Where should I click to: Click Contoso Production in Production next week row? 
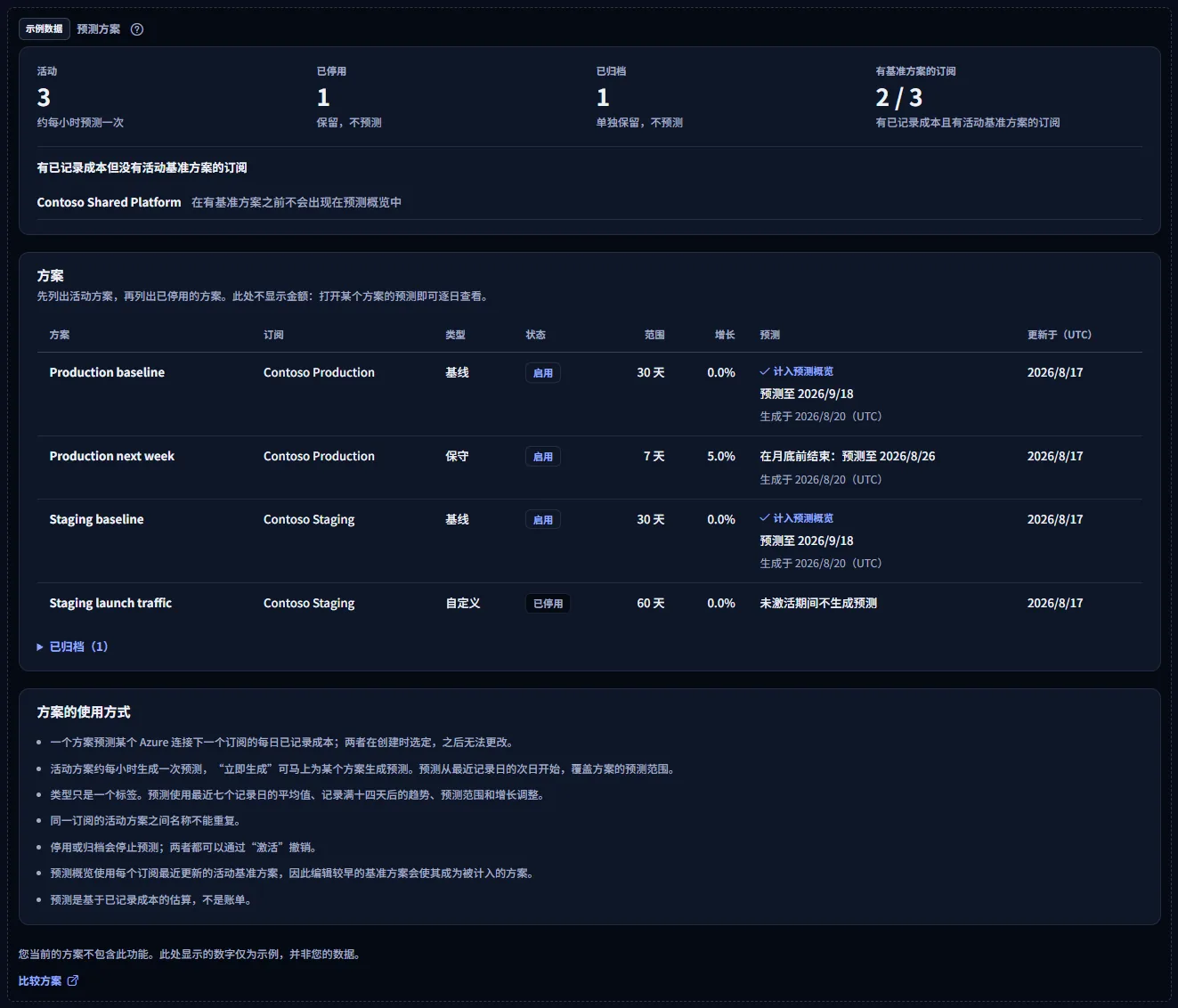(319, 456)
